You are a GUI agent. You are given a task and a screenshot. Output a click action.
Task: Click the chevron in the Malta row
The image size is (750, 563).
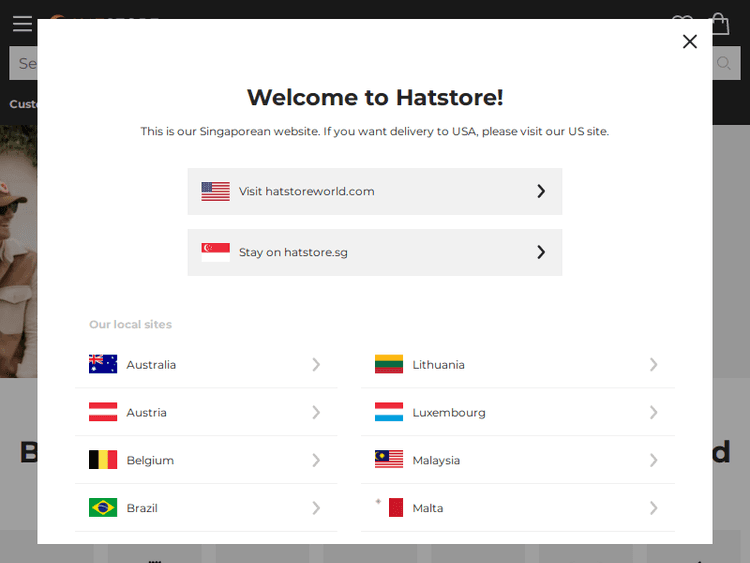653,508
